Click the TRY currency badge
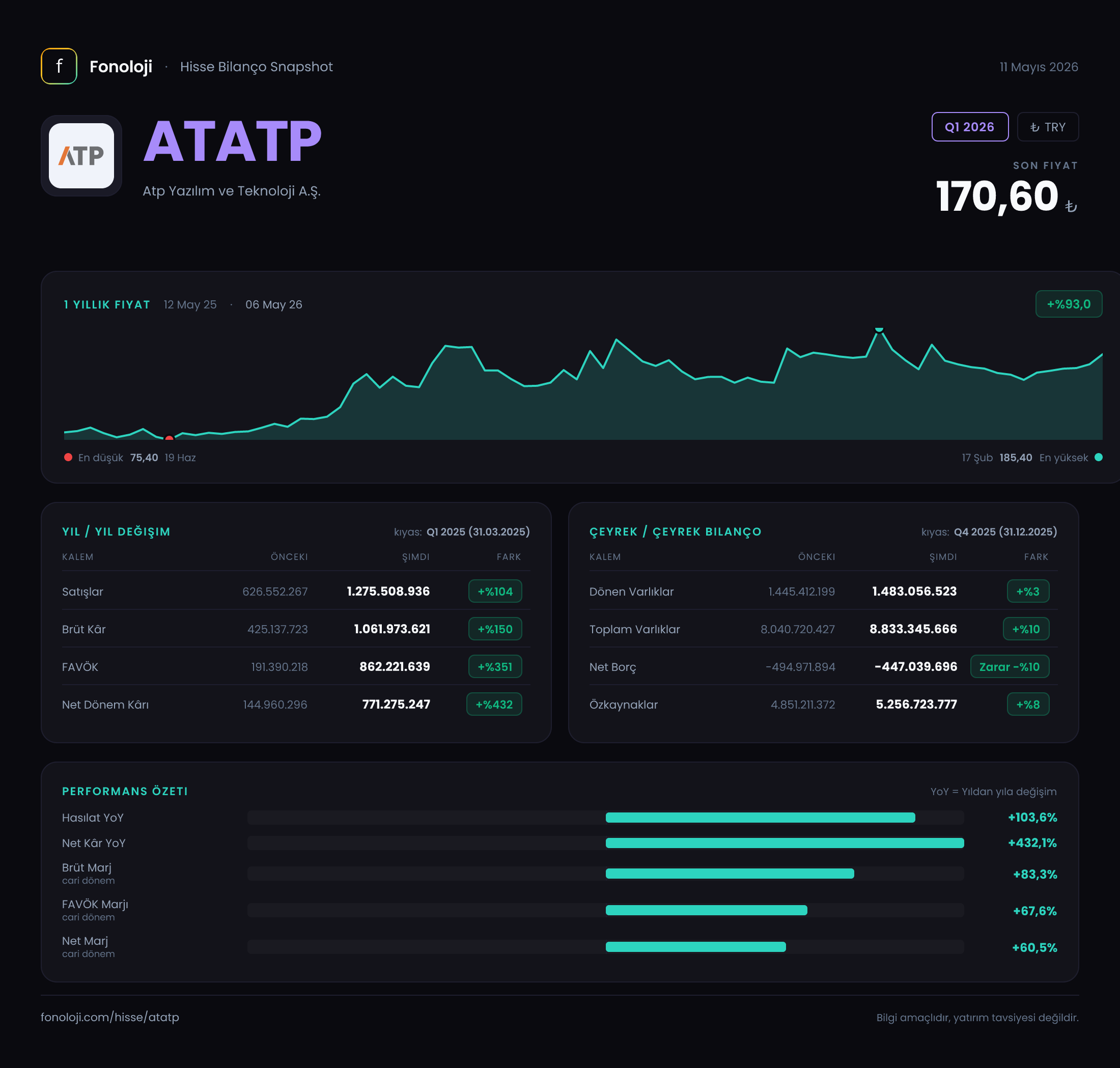Viewport: 1120px width, 1068px height. [1047, 127]
